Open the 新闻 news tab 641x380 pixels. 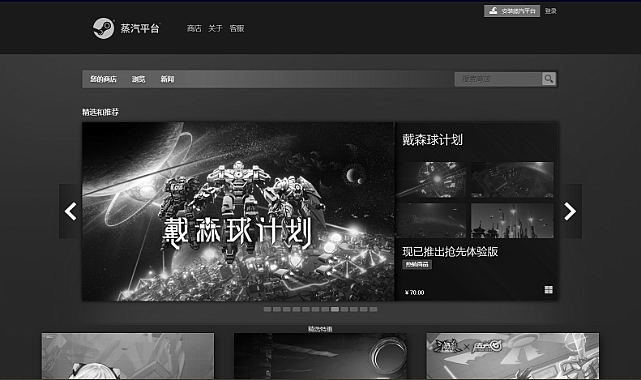(x=167, y=79)
